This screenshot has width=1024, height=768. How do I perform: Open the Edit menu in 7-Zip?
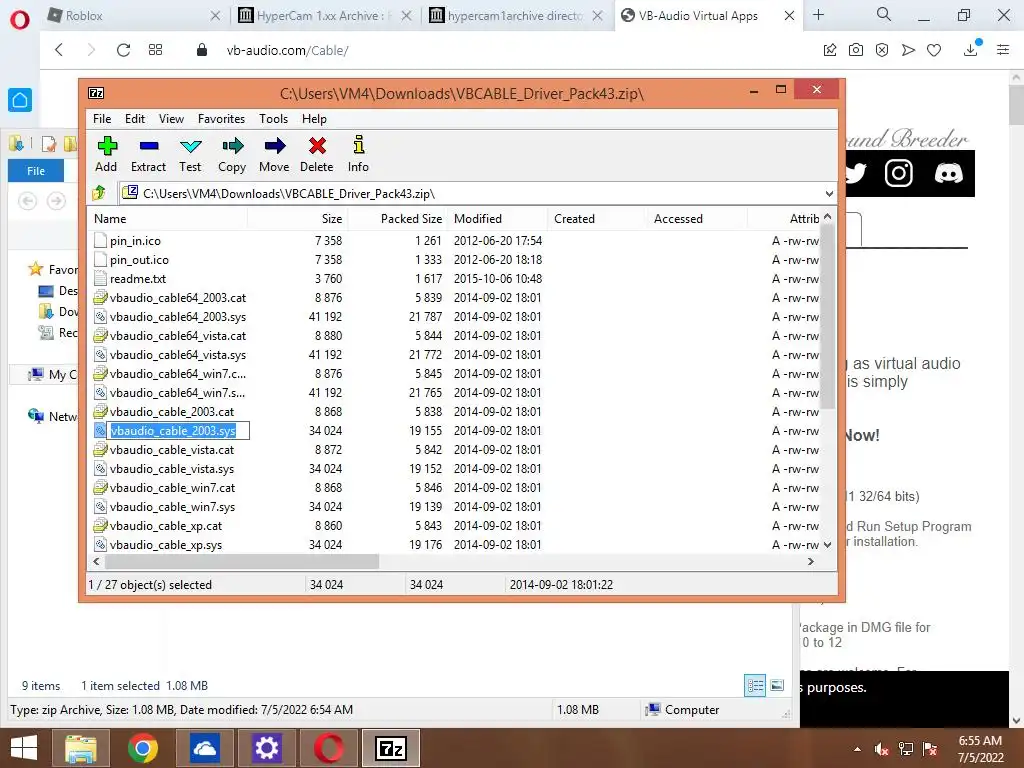coord(135,119)
